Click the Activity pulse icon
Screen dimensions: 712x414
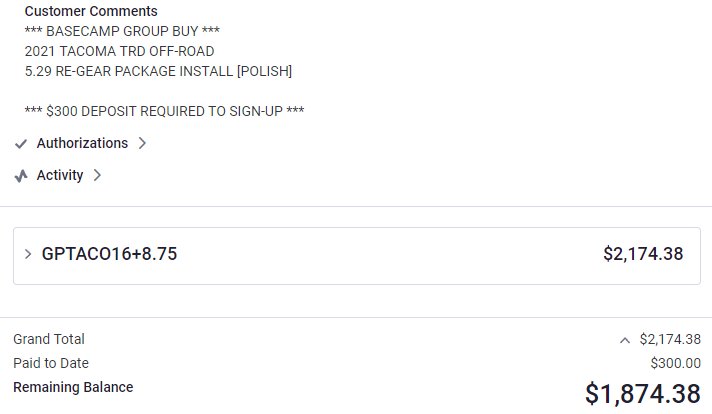coord(21,176)
